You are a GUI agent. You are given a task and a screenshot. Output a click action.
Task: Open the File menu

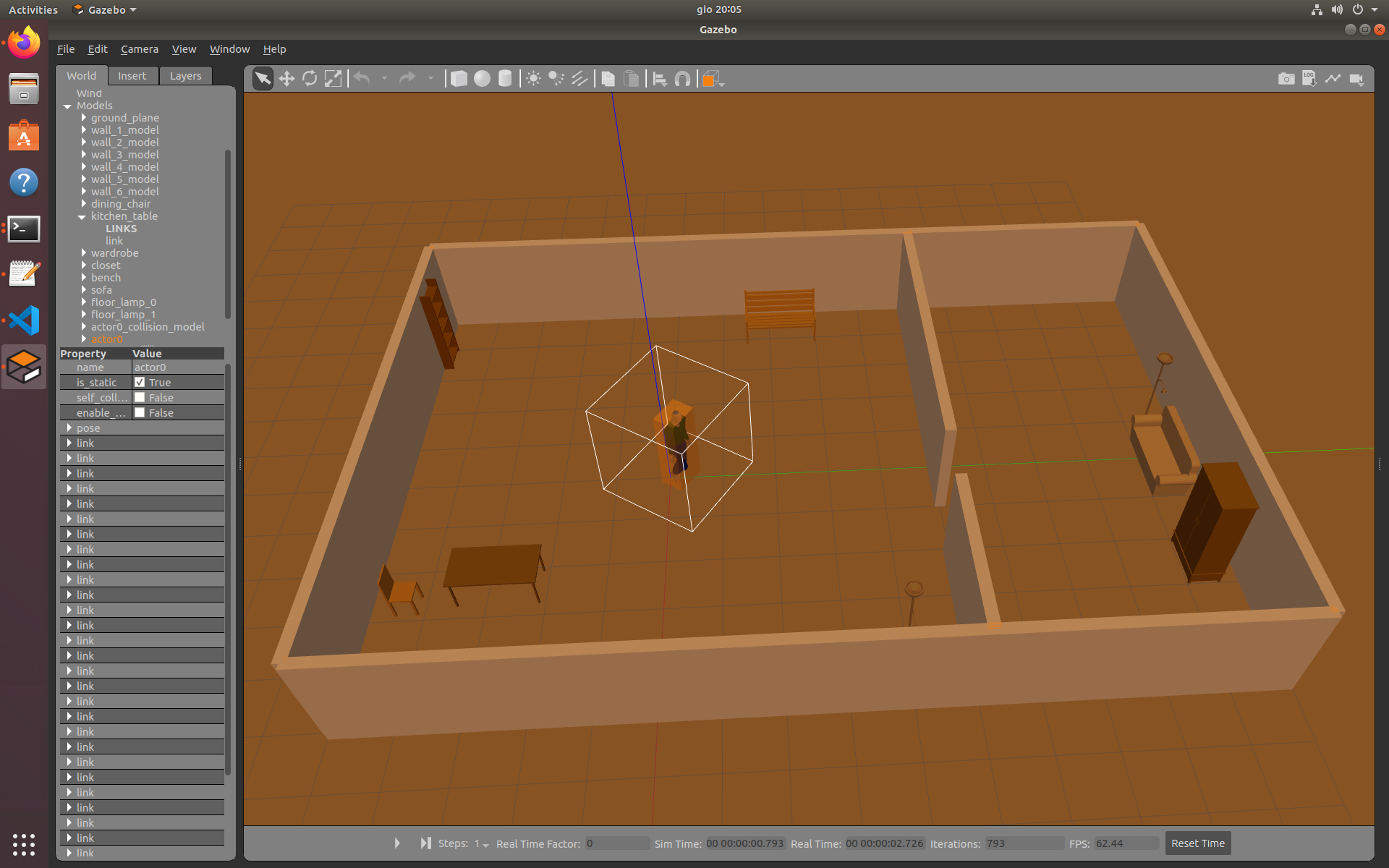(66, 49)
